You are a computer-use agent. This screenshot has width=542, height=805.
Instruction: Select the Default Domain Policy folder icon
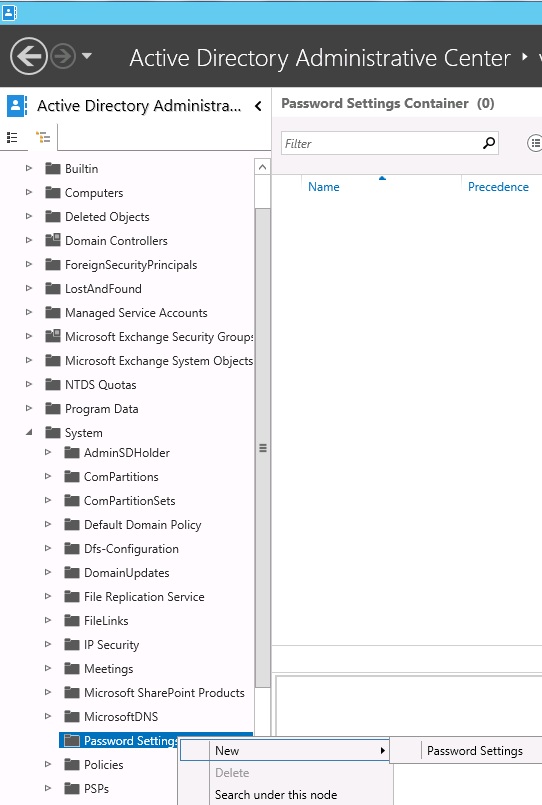(71, 525)
